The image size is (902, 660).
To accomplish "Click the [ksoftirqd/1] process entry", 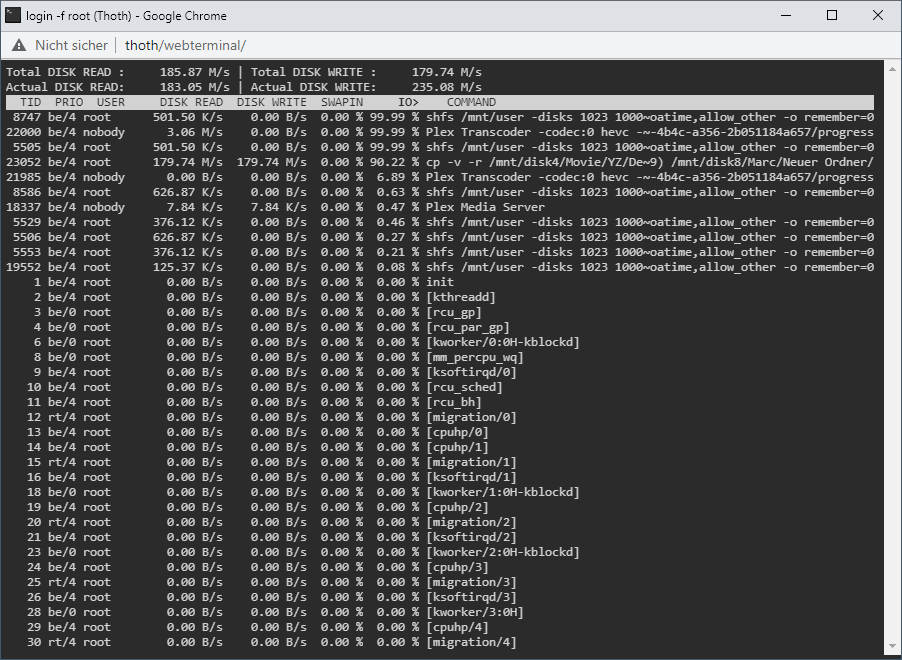I will (x=471, y=477).
